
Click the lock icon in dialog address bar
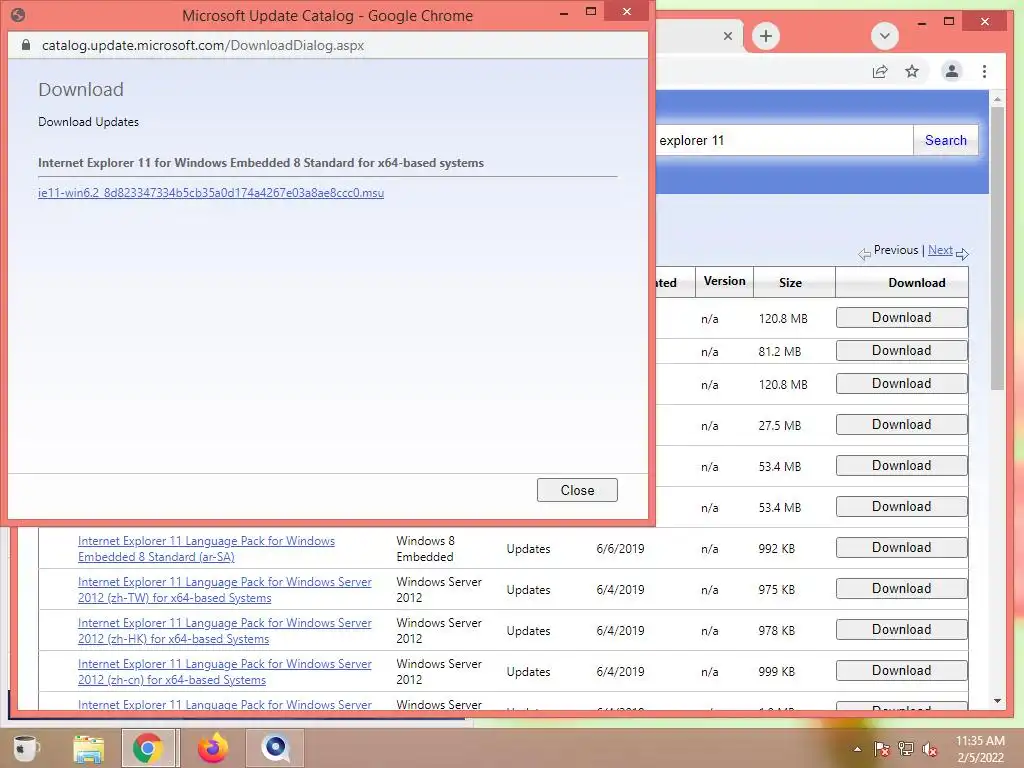click(25, 45)
